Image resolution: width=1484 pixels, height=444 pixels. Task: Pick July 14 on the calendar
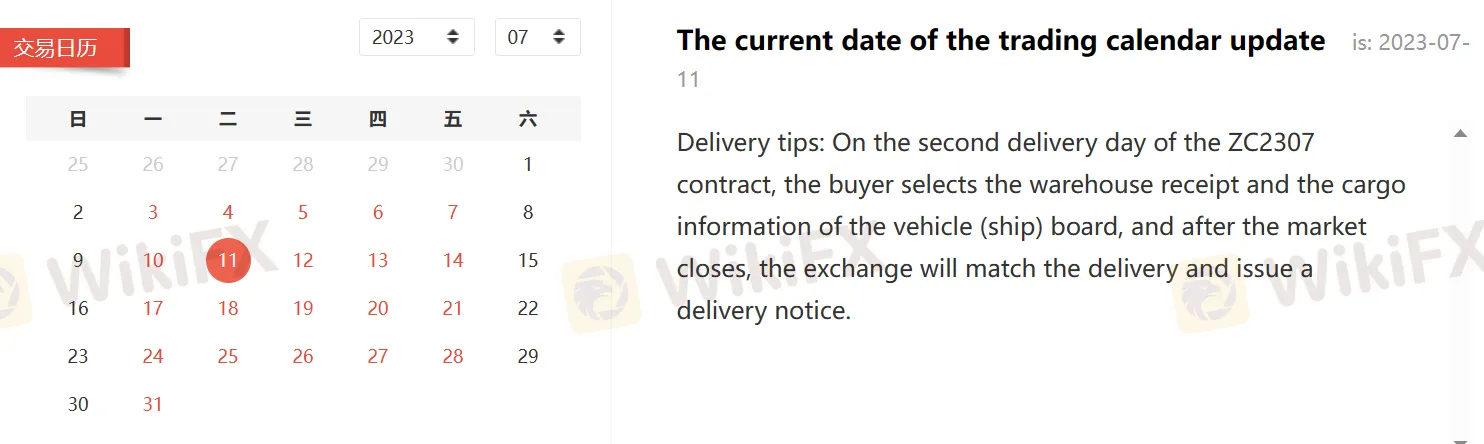click(x=453, y=260)
